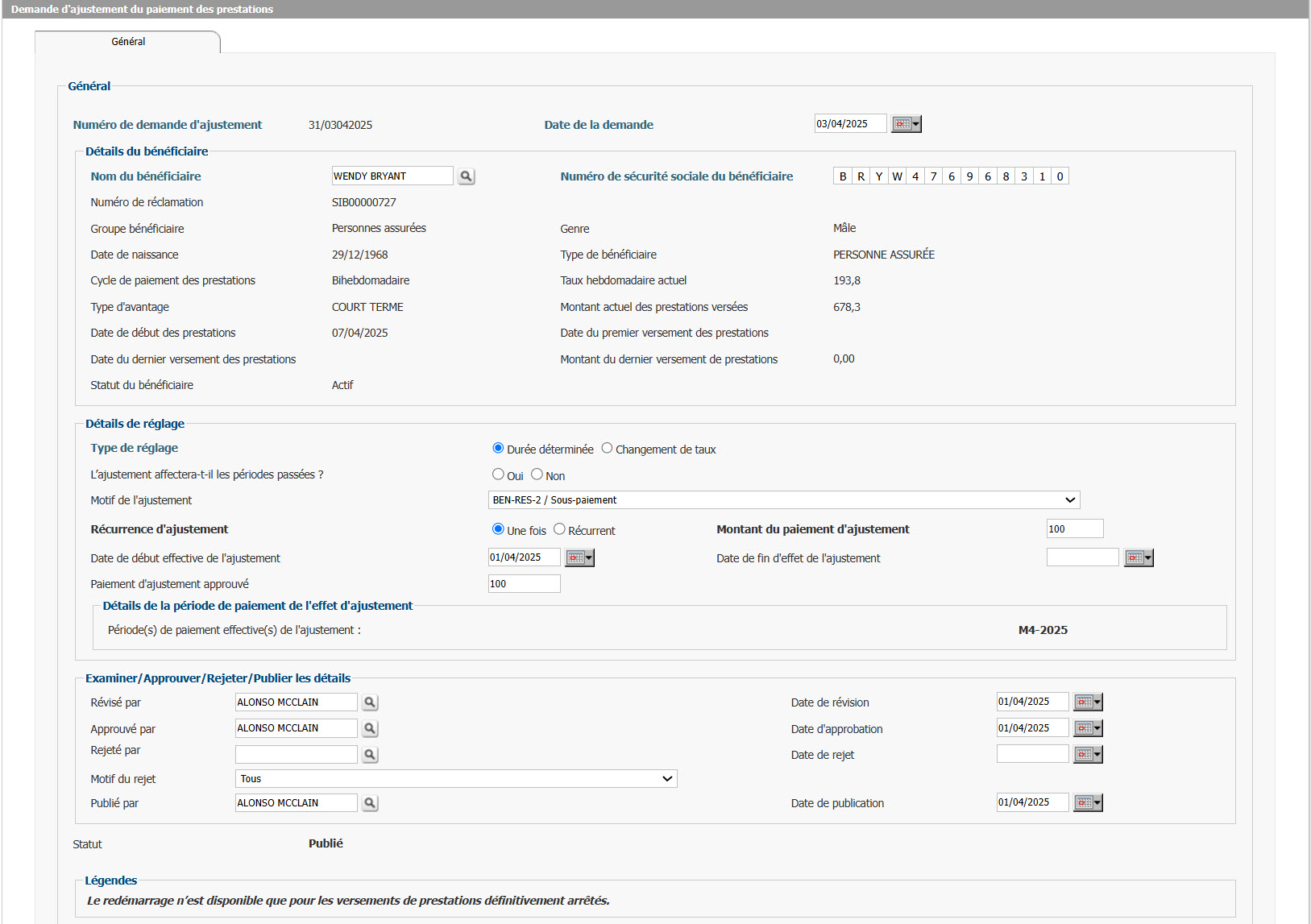Click Révisé par ALONSO MCCLAIN field

click(296, 702)
